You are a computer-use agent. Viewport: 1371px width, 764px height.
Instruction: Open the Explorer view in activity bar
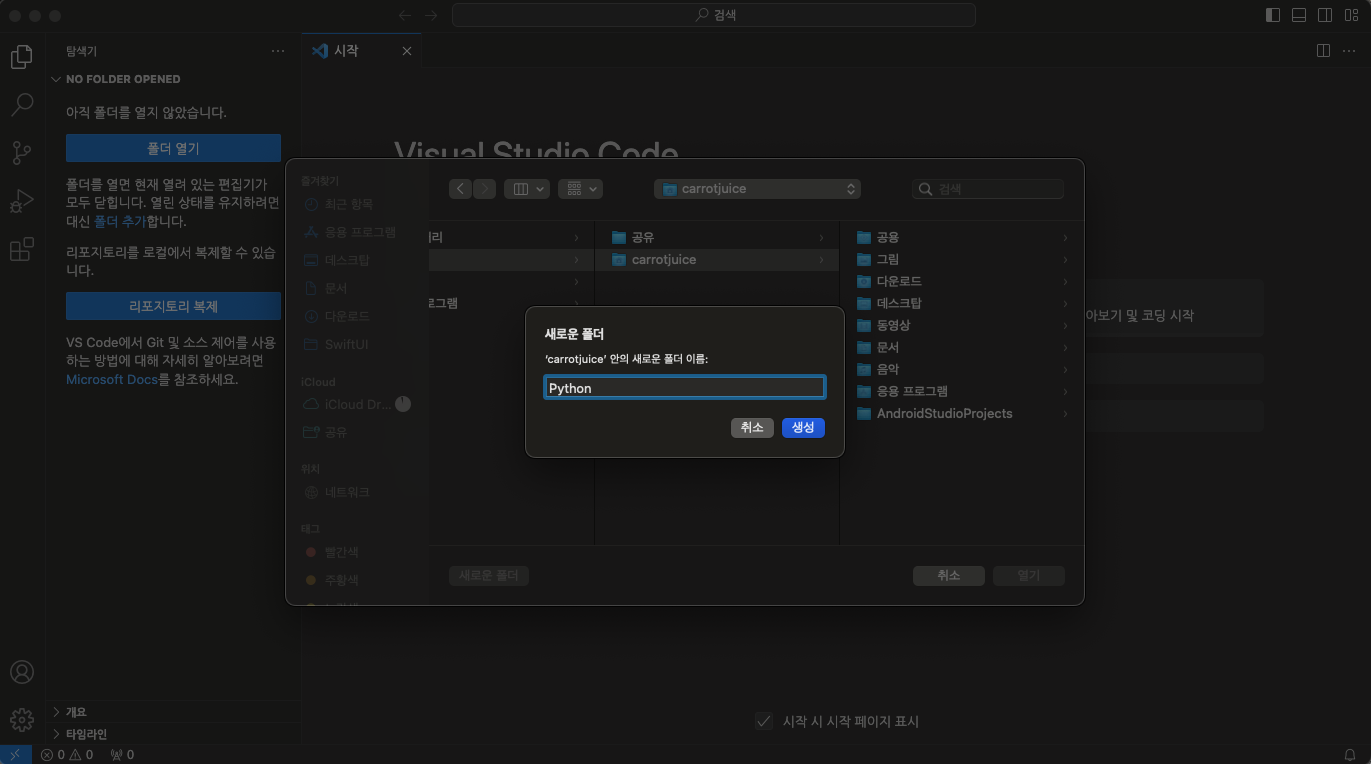pos(21,57)
